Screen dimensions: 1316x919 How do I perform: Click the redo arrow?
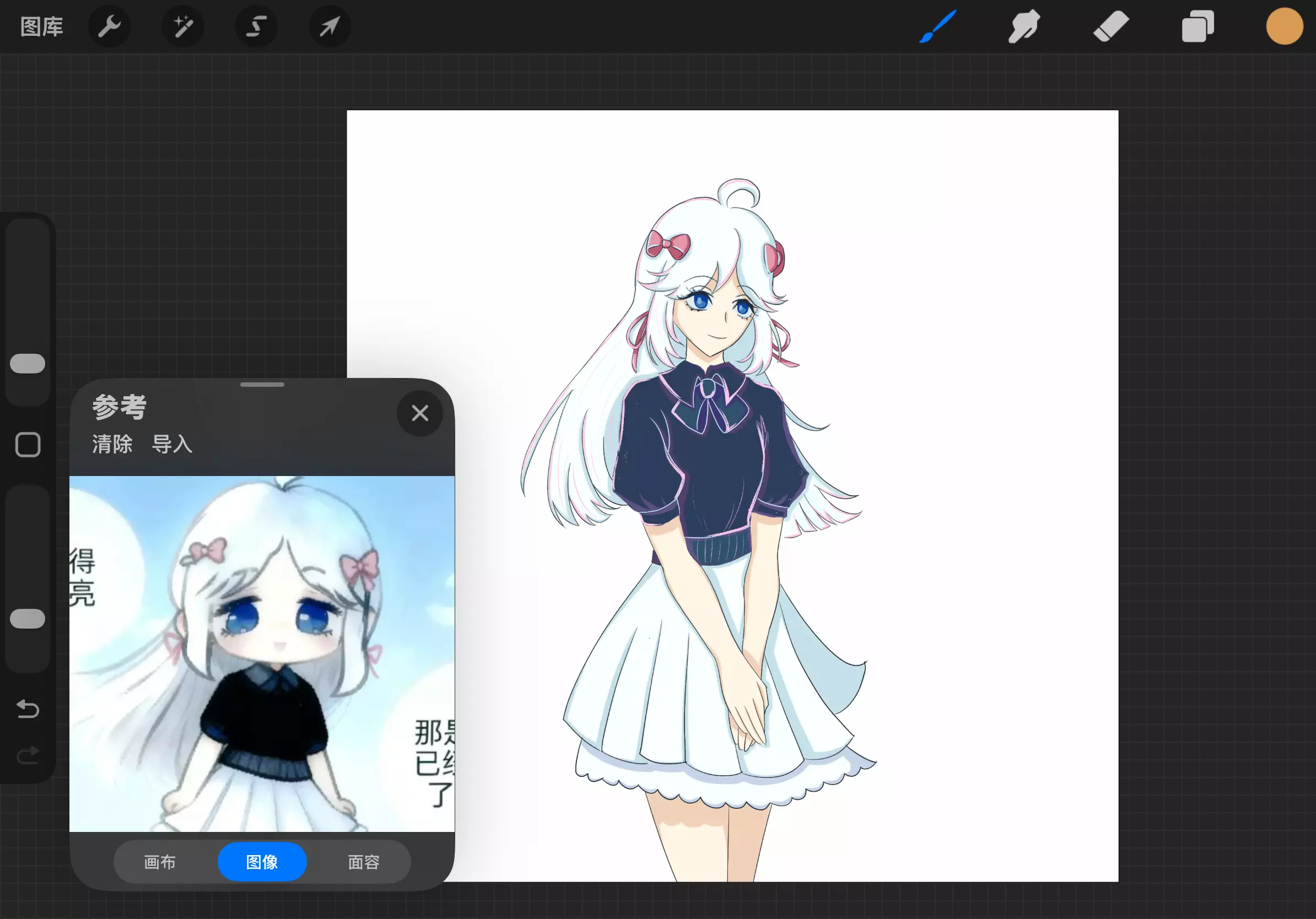pos(28,755)
